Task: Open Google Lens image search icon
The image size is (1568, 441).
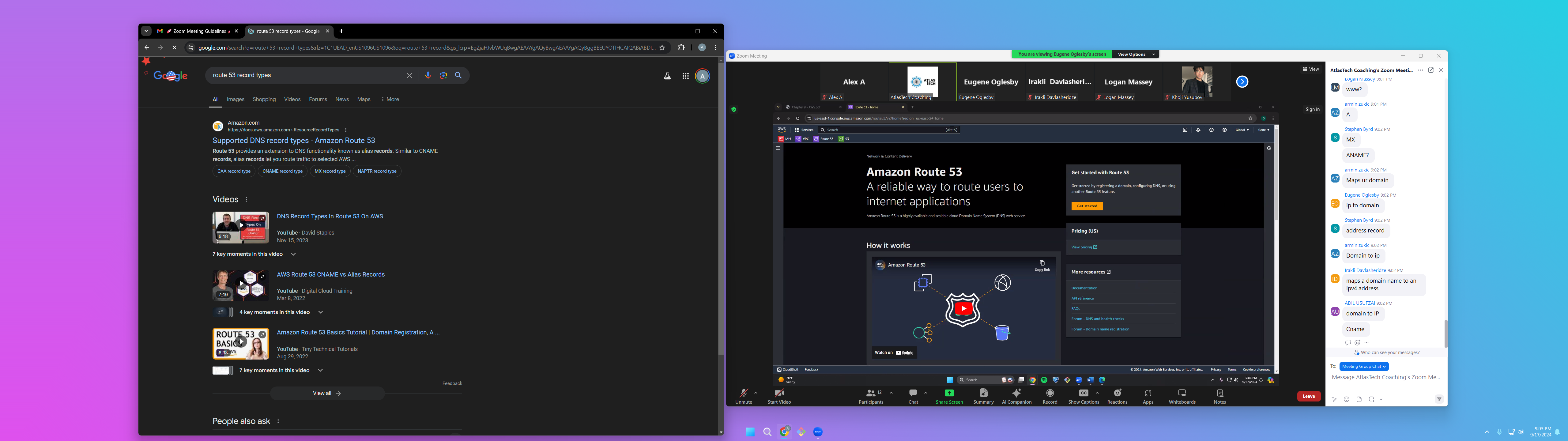Action: click(x=443, y=76)
